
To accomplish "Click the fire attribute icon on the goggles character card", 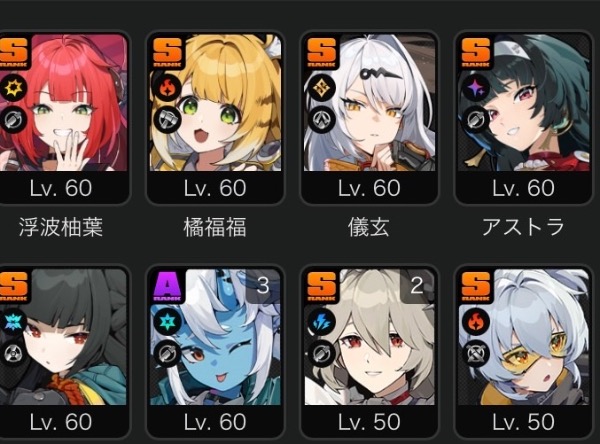I will (x=476, y=322).
